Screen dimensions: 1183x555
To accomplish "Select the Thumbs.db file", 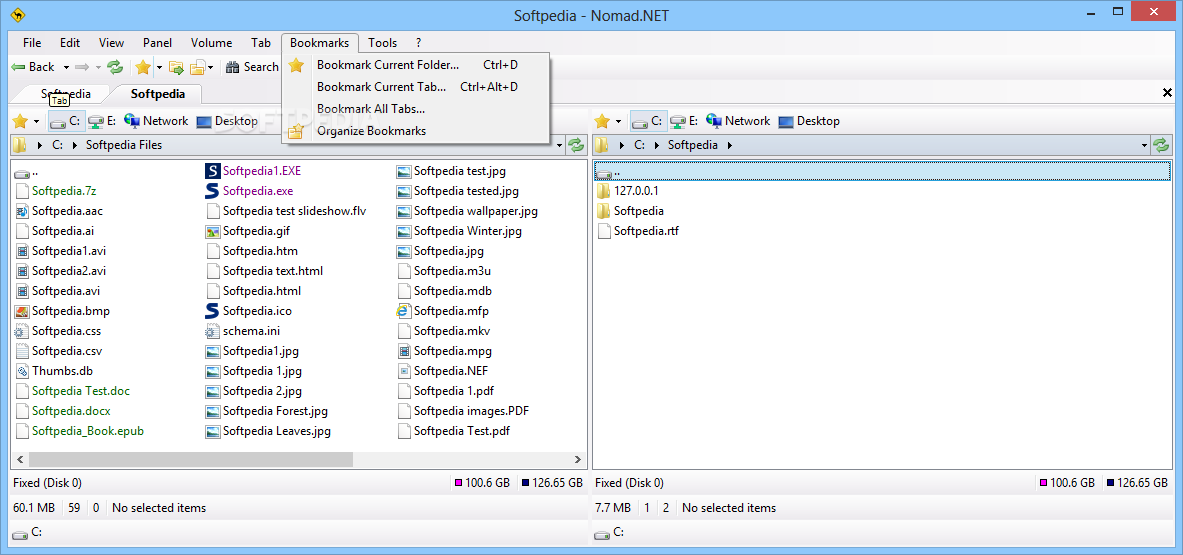I will 54,370.
